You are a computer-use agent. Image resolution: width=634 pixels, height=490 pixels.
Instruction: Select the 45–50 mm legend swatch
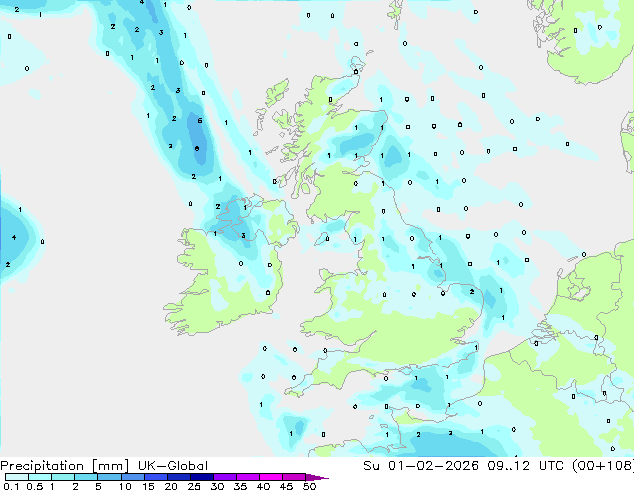(294, 477)
